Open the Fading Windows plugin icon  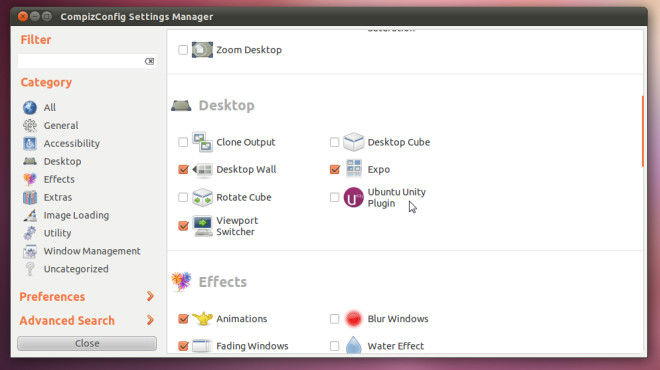[202, 346]
